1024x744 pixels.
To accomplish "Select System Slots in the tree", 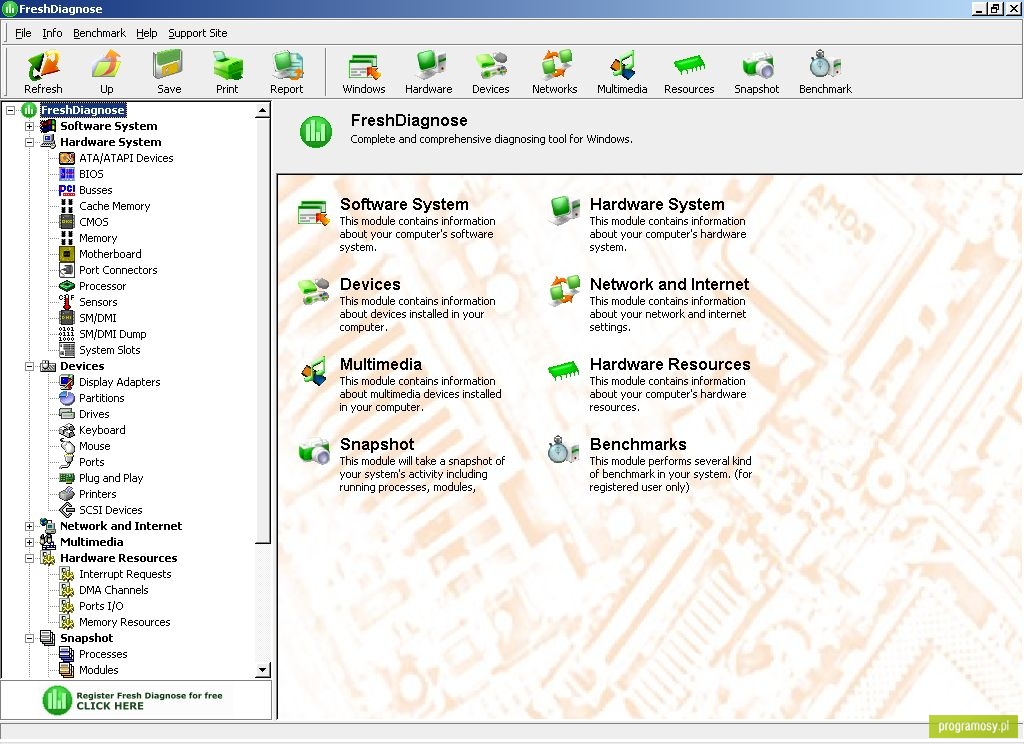I will (x=110, y=350).
